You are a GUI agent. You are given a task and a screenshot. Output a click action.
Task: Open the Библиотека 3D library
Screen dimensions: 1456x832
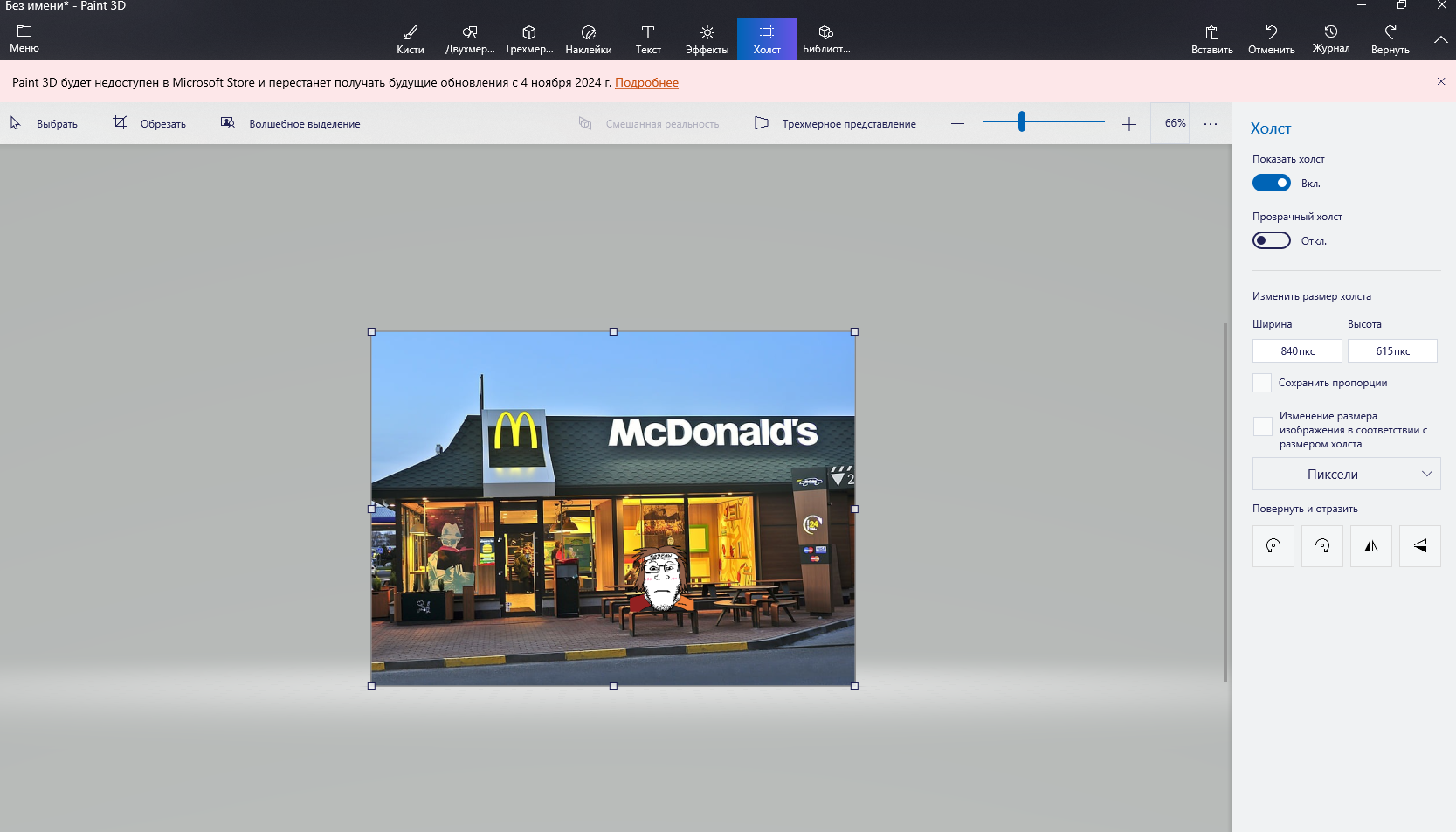826,39
